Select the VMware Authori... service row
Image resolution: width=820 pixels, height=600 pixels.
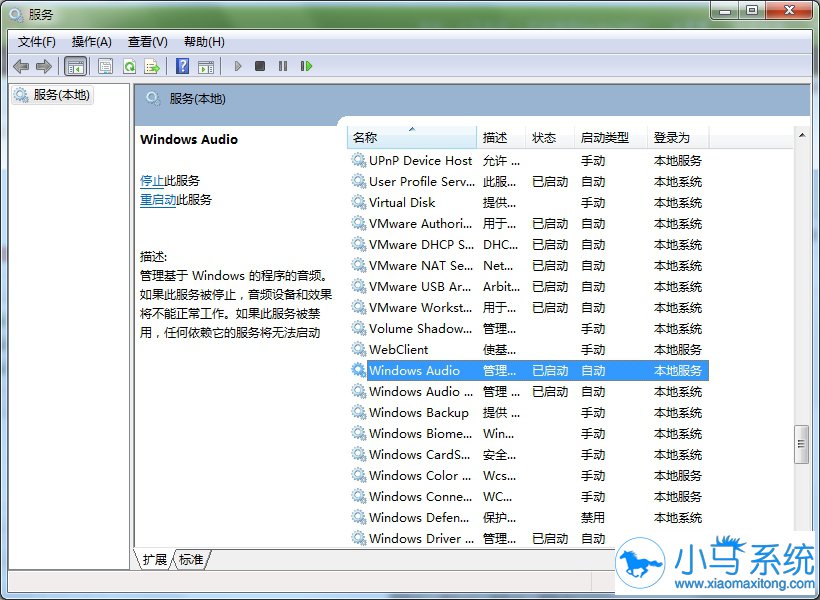tap(528, 223)
